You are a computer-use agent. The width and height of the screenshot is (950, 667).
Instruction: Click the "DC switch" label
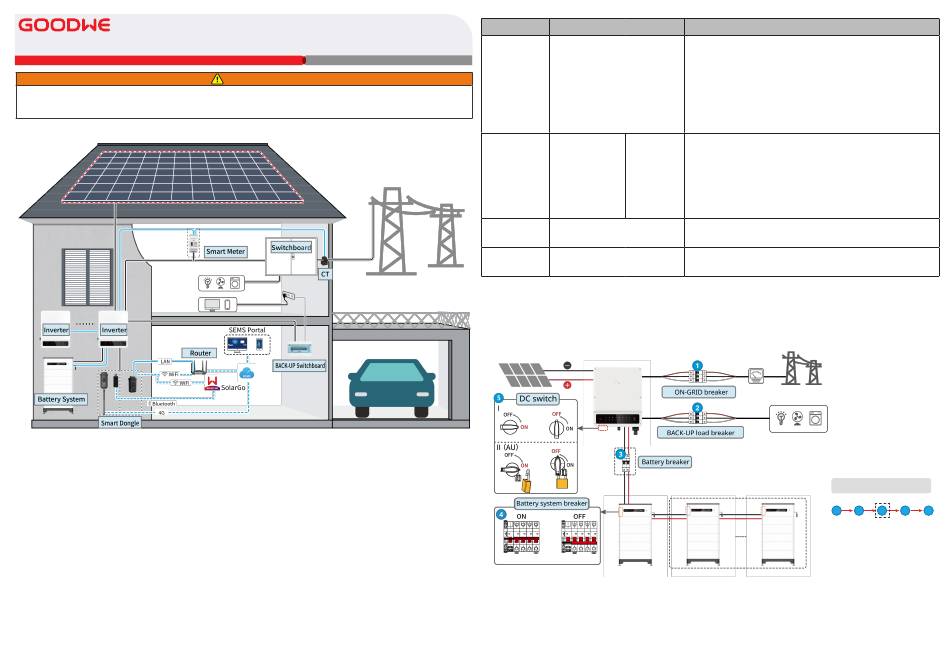pyautogui.click(x=538, y=399)
